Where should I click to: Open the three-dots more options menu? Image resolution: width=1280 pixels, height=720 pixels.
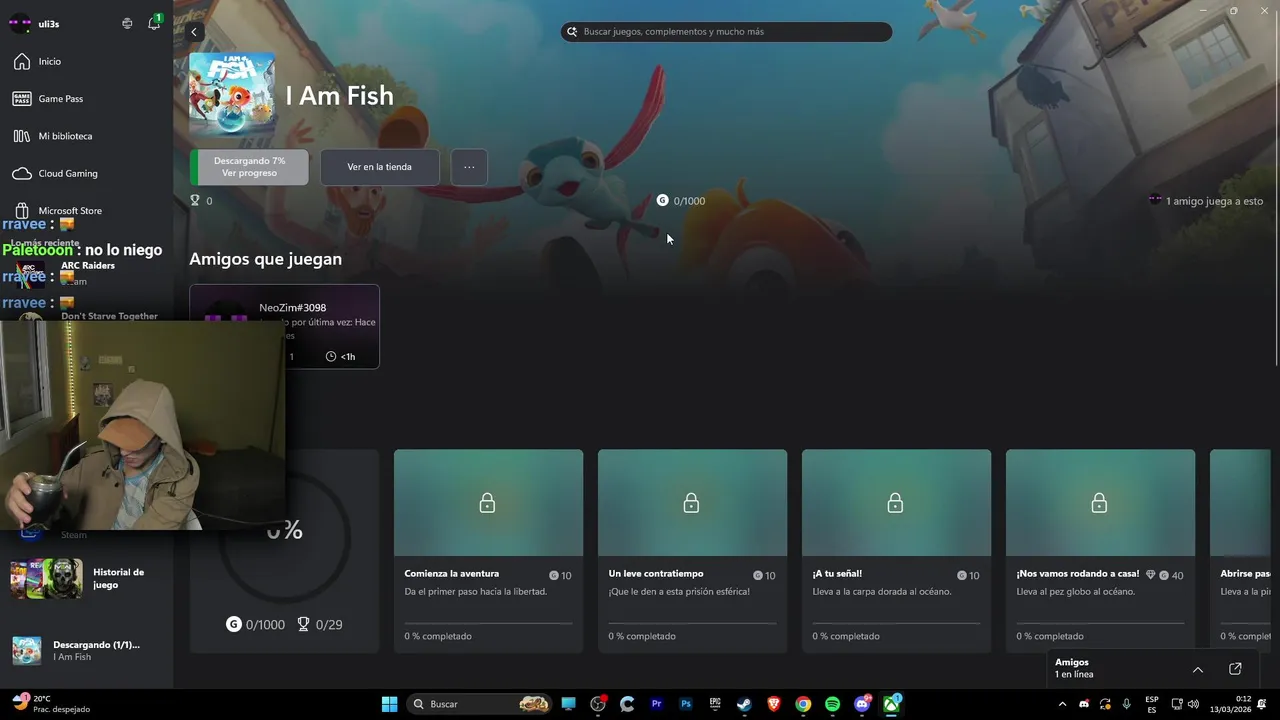click(x=469, y=167)
